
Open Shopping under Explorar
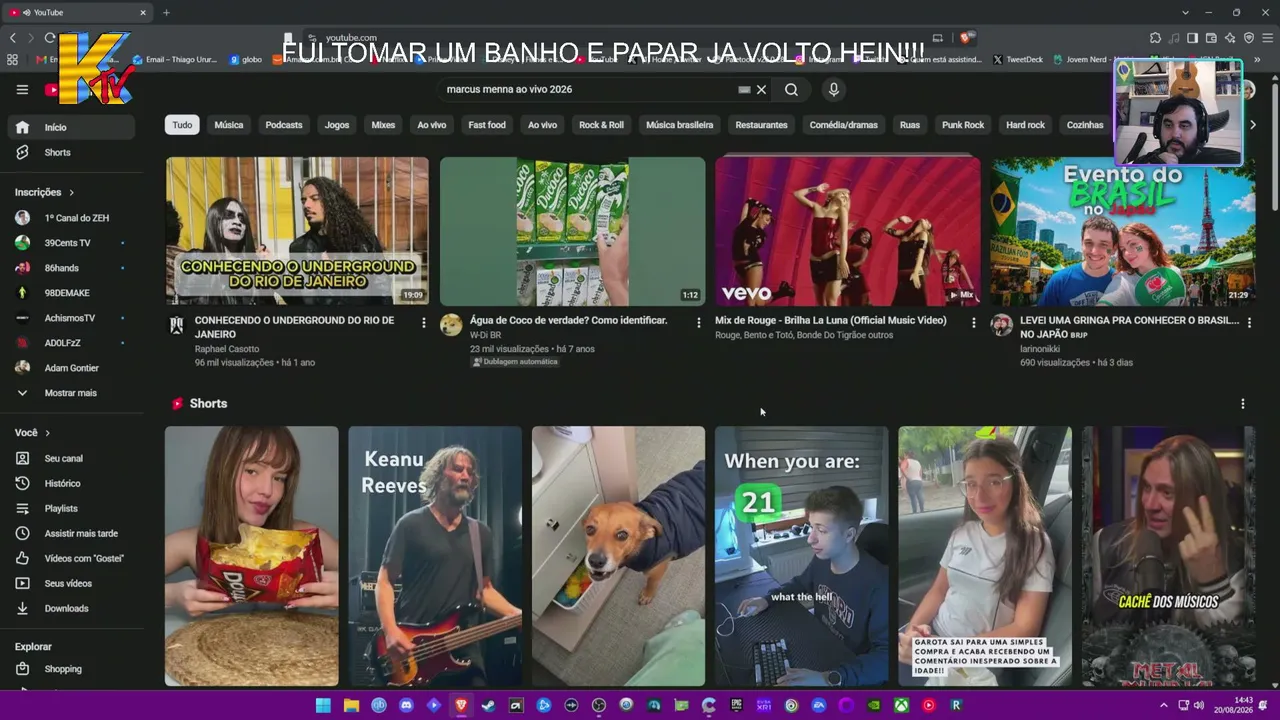click(70, 669)
